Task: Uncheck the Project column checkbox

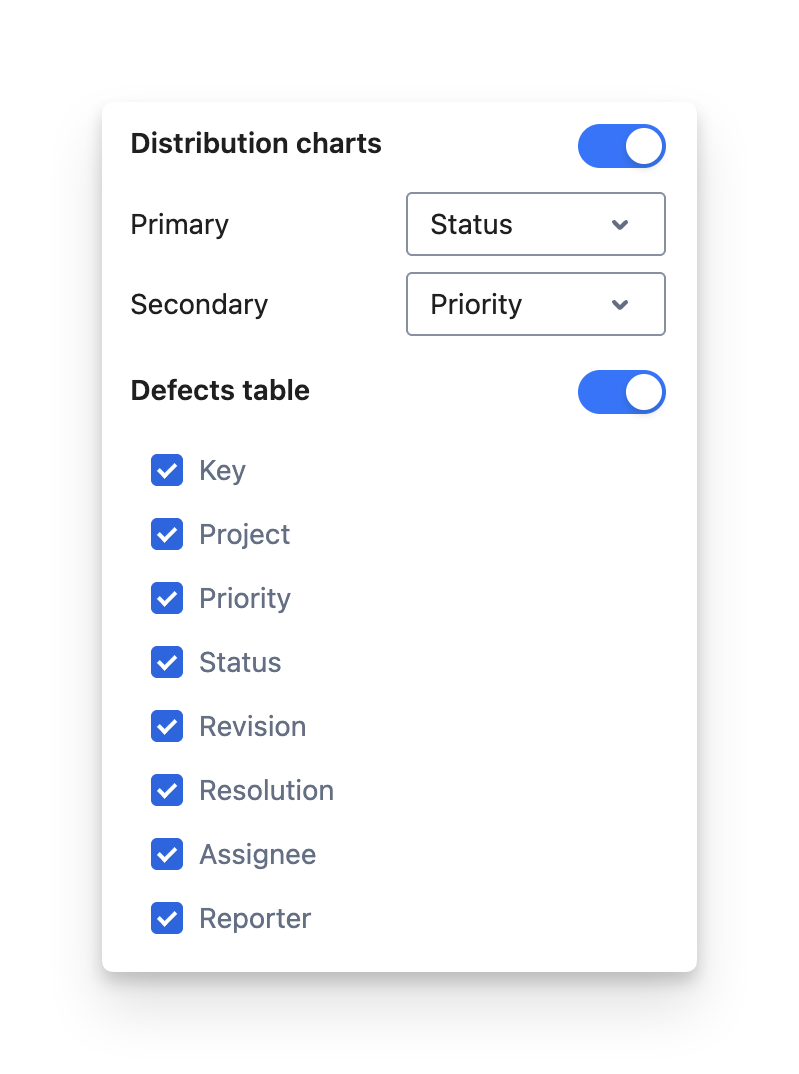Action: pyautogui.click(x=167, y=534)
